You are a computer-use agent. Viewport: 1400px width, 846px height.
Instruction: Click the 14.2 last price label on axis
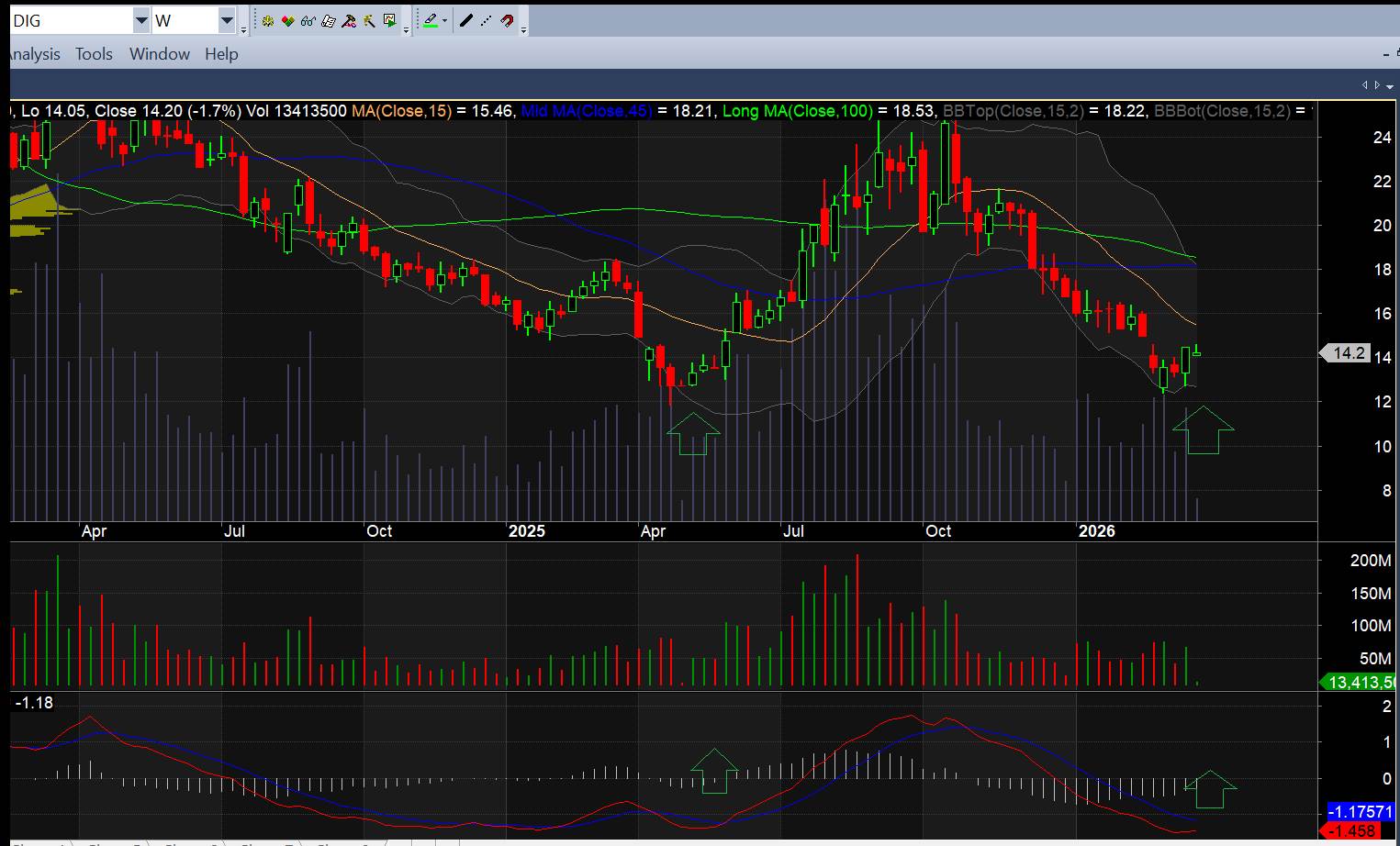point(1346,353)
